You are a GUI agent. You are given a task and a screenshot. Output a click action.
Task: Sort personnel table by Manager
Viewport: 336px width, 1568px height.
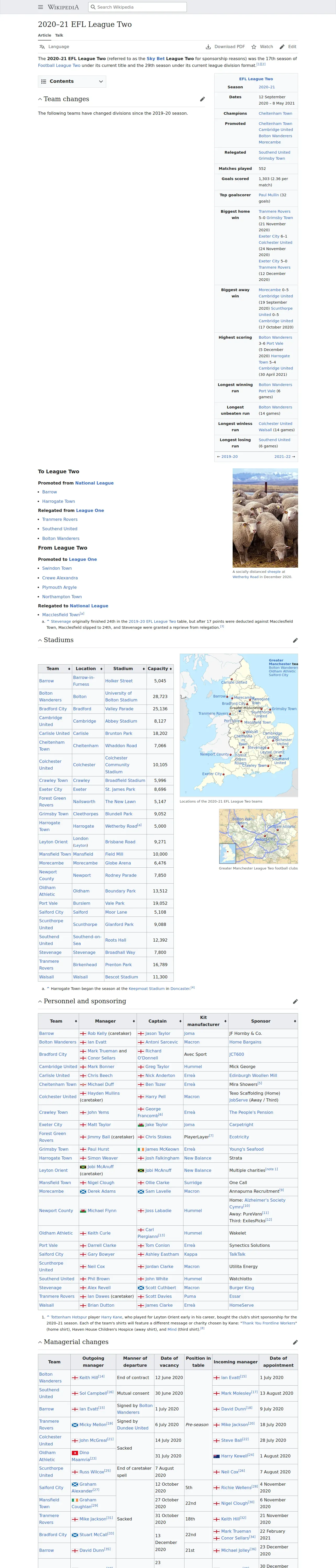pos(107,1021)
